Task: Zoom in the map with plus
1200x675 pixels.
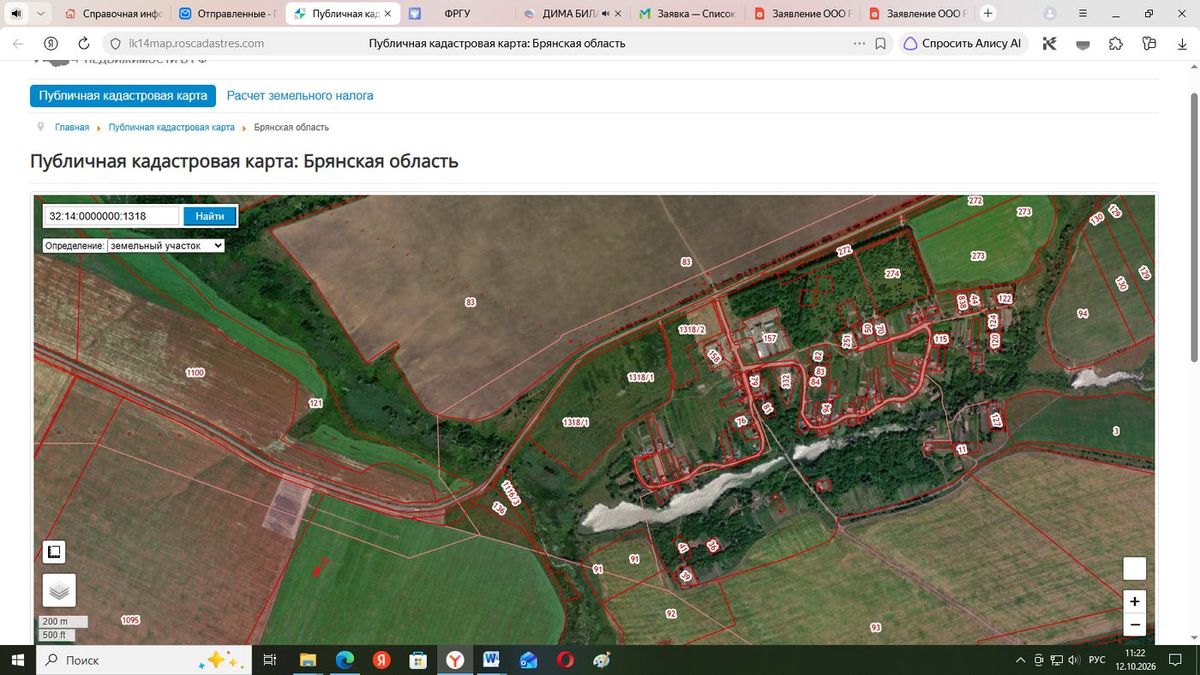Action: pos(1134,601)
